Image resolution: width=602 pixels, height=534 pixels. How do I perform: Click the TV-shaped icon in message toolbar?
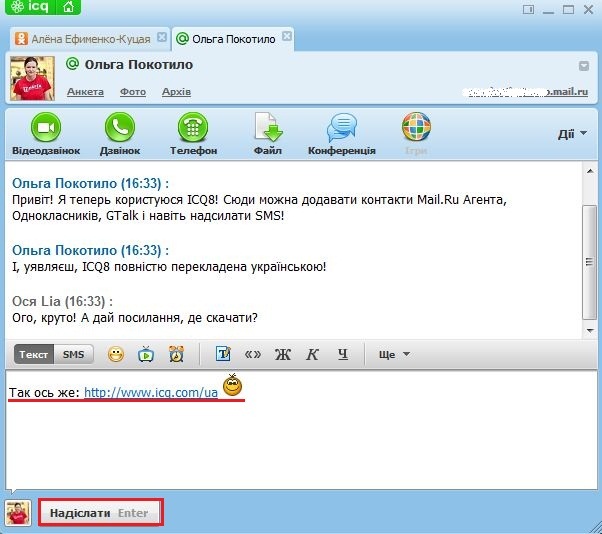pos(146,354)
